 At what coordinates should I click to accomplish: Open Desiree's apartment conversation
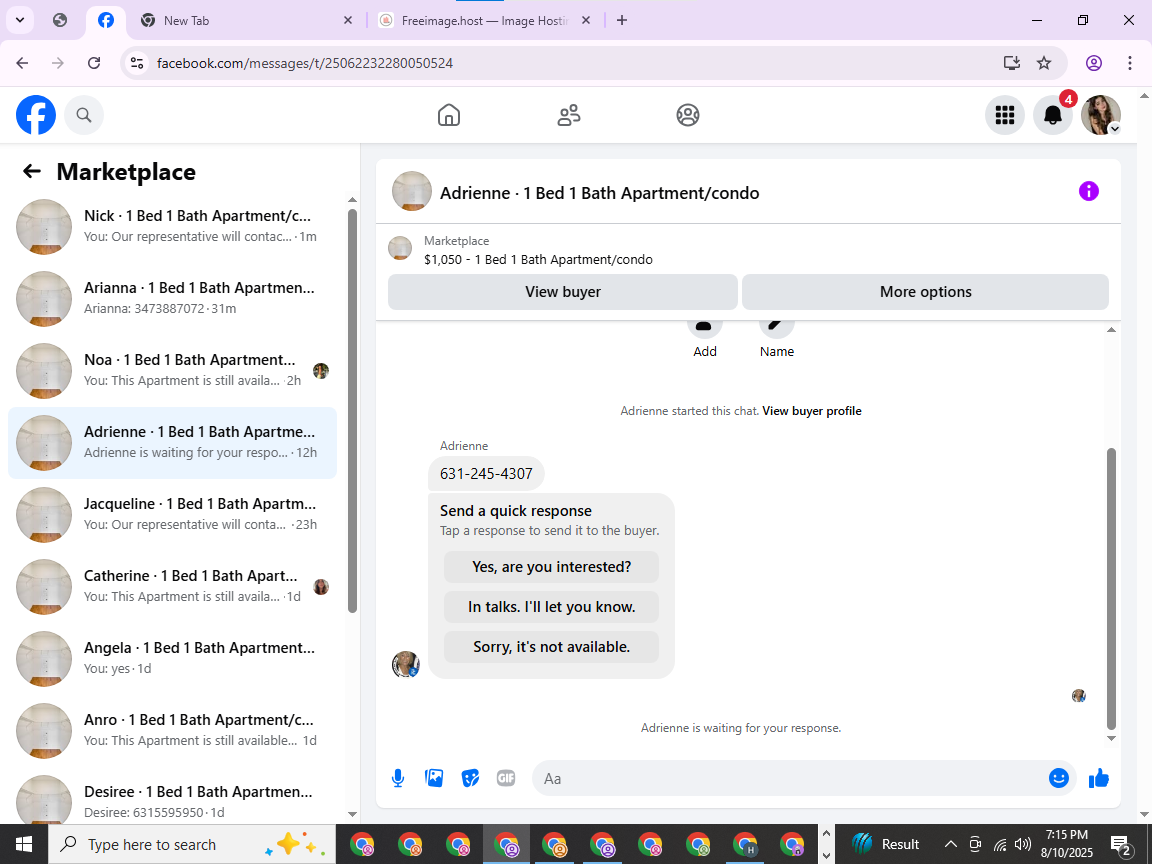pos(173,797)
